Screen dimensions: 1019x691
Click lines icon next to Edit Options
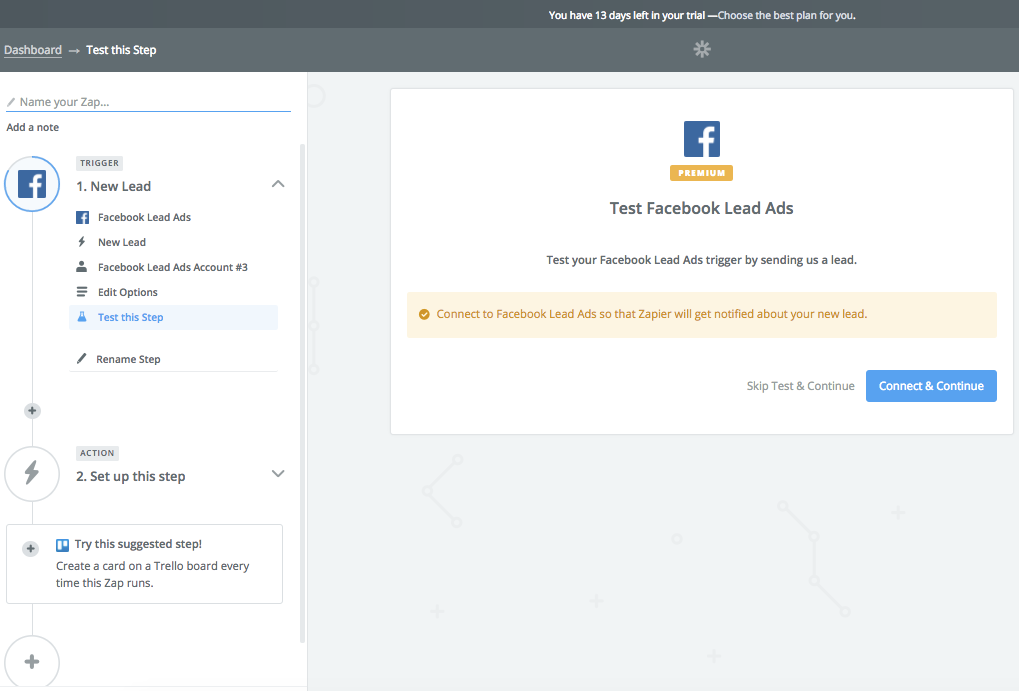click(82, 292)
